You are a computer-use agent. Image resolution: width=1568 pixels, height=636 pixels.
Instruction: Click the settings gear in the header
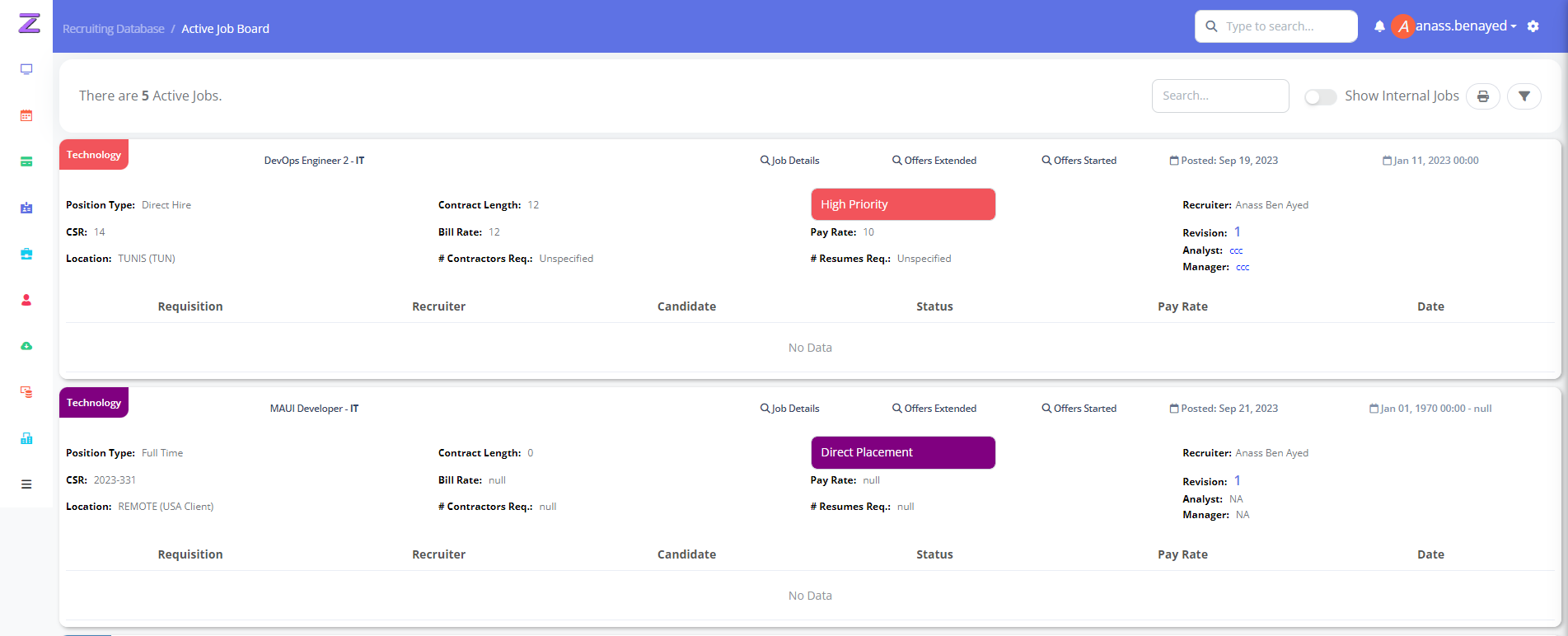point(1533,26)
